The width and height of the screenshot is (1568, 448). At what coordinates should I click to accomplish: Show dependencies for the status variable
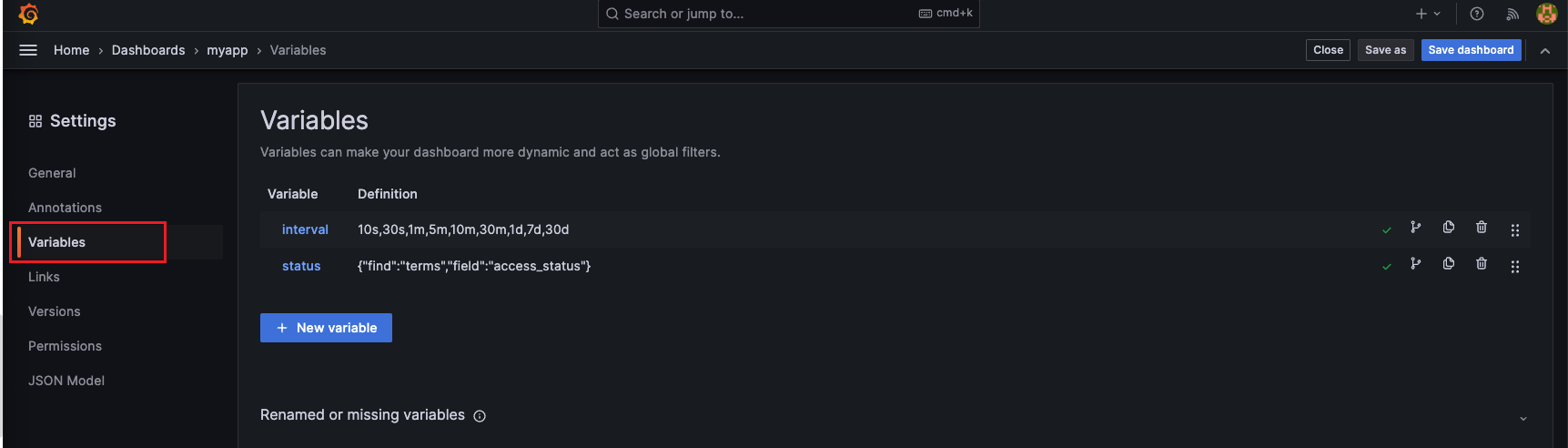(1416, 264)
